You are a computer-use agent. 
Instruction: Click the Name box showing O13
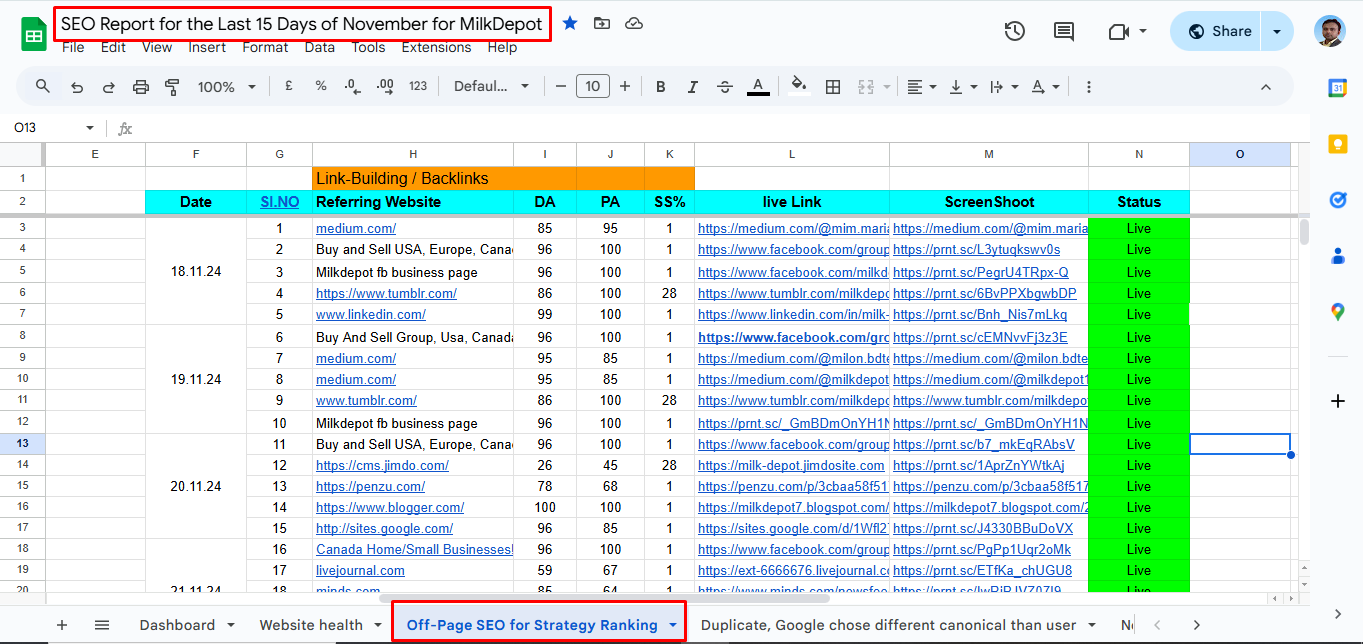coord(52,128)
